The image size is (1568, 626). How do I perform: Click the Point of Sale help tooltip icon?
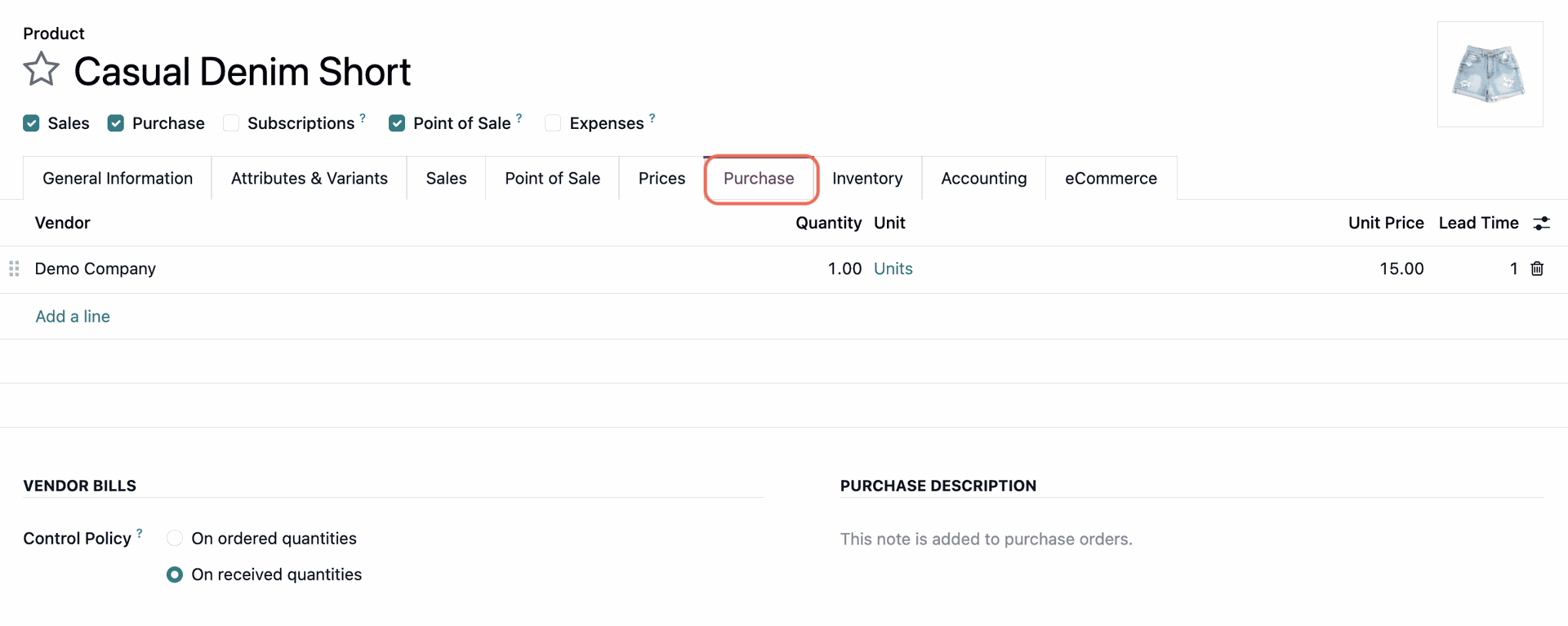click(519, 118)
